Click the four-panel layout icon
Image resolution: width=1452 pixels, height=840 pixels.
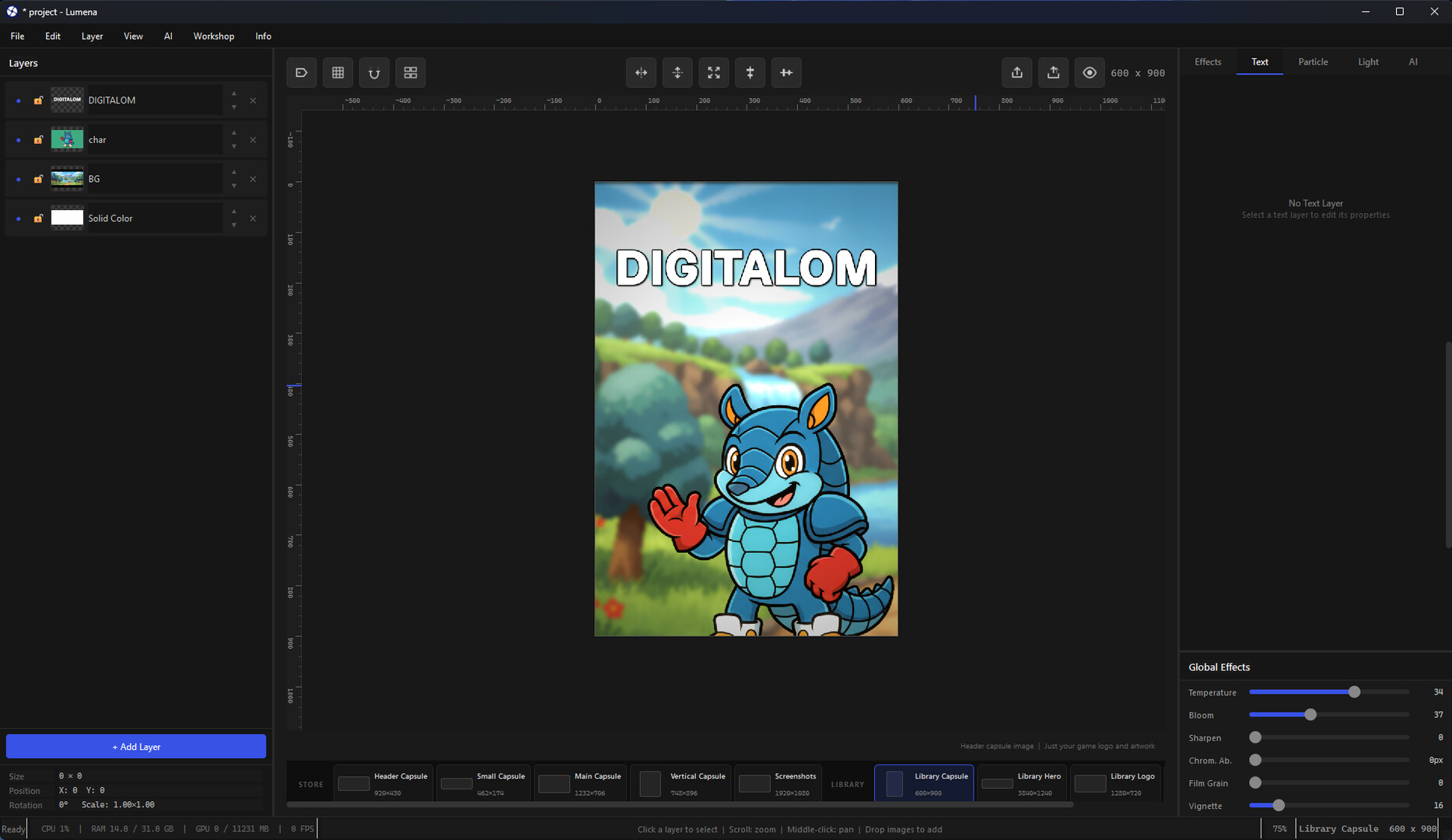(411, 72)
